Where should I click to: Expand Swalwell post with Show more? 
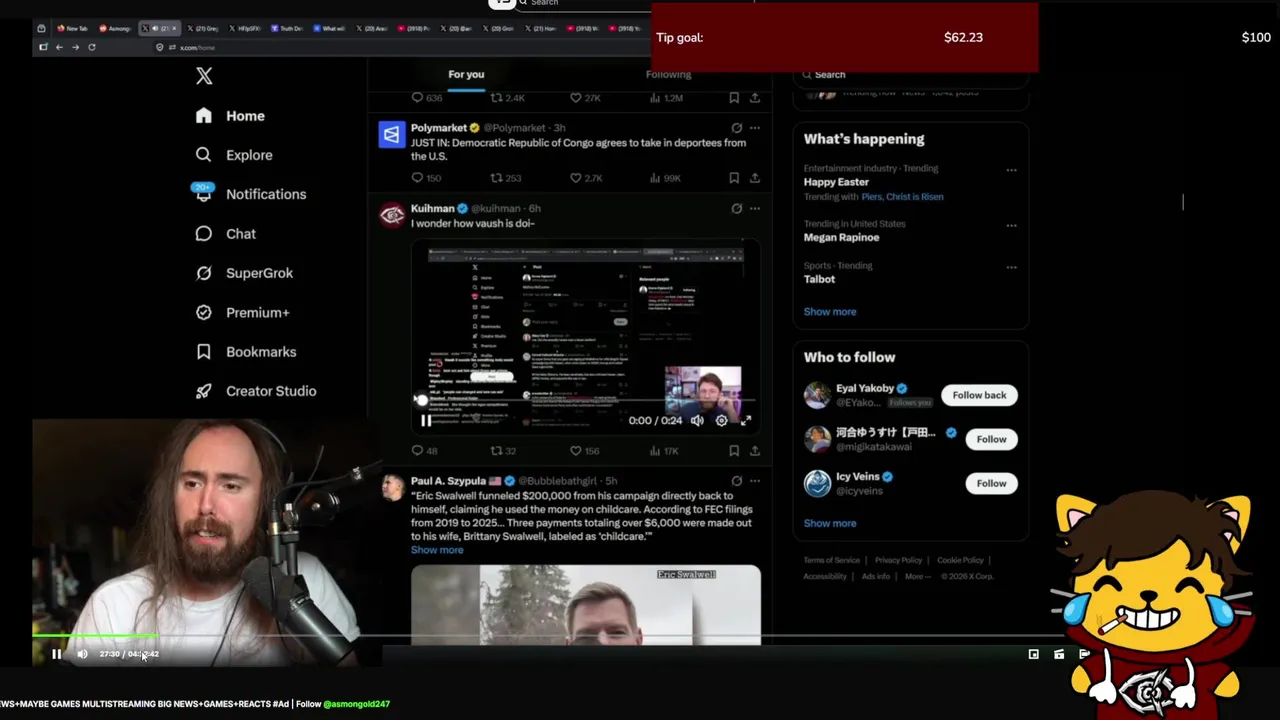pyautogui.click(x=437, y=550)
